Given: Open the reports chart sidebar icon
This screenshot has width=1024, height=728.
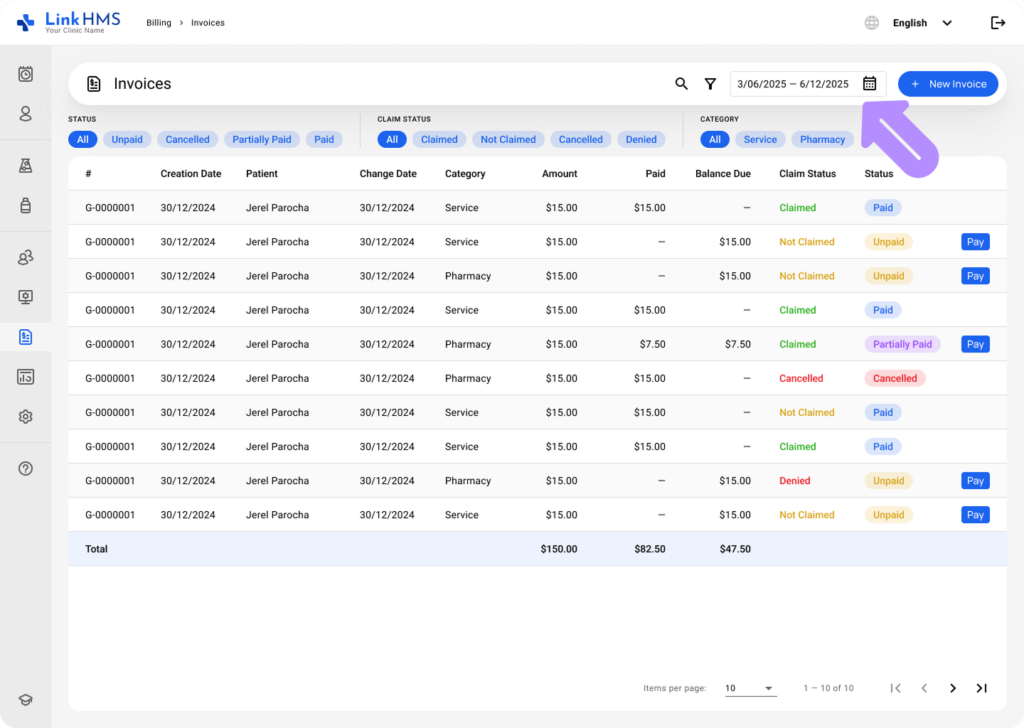Looking at the screenshot, I should coord(25,377).
